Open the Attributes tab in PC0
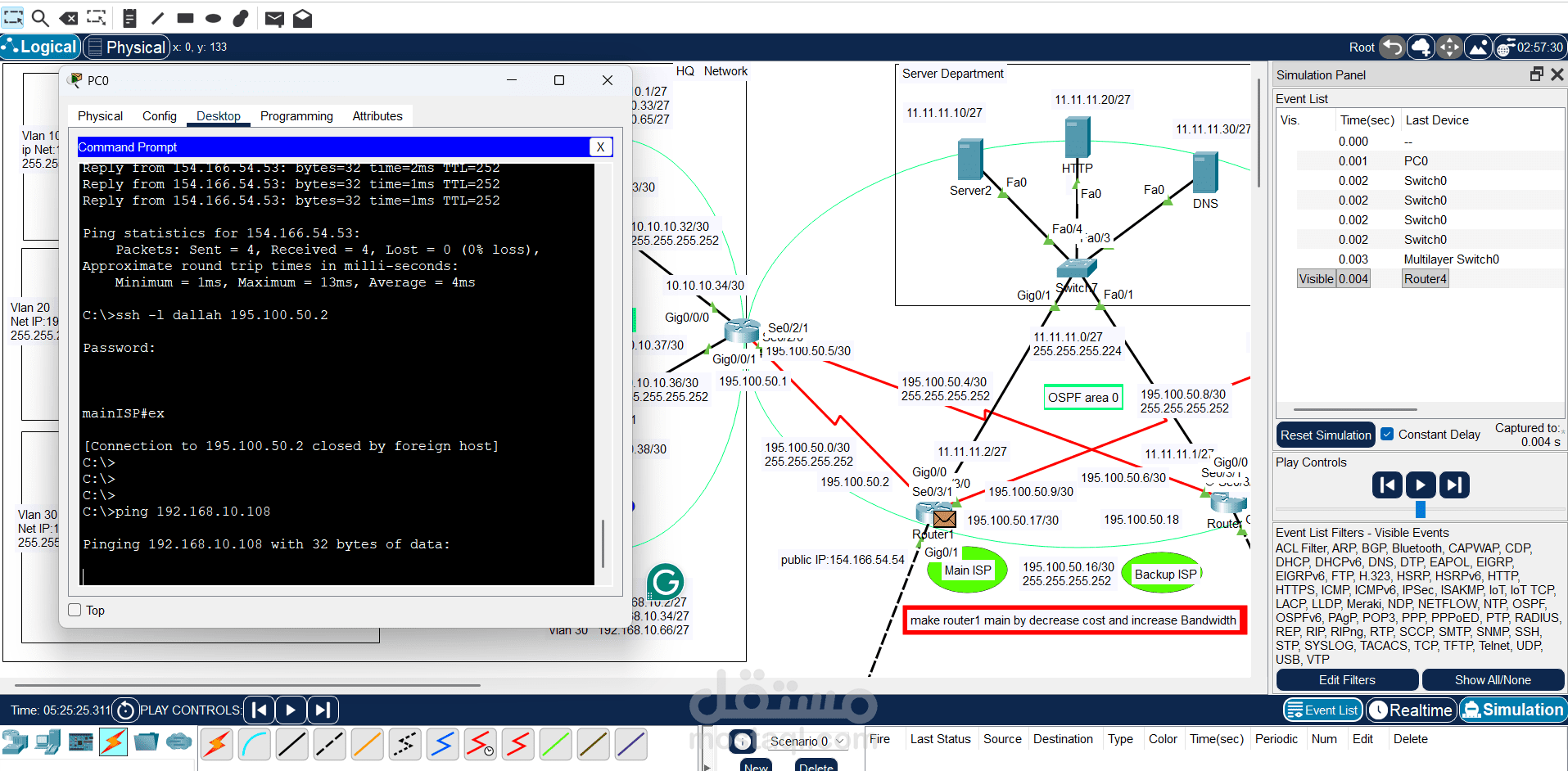The image size is (1568, 771). pyautogui.click(x=377, y=116)
